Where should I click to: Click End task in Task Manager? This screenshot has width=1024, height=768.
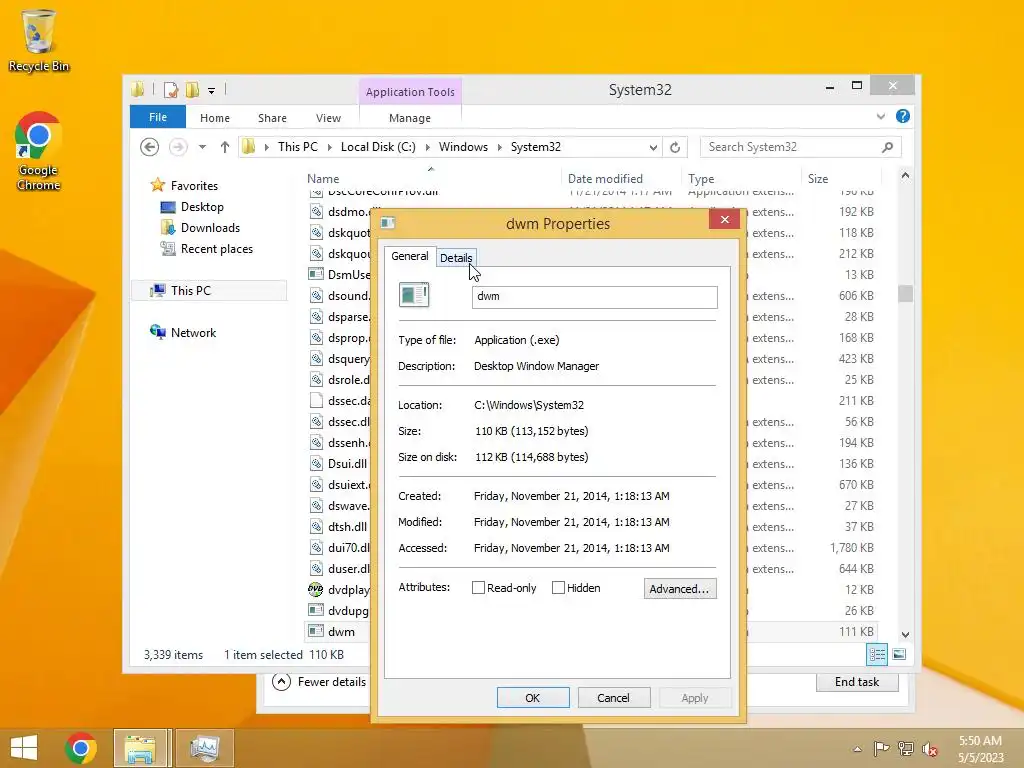[x=857, y=682]
